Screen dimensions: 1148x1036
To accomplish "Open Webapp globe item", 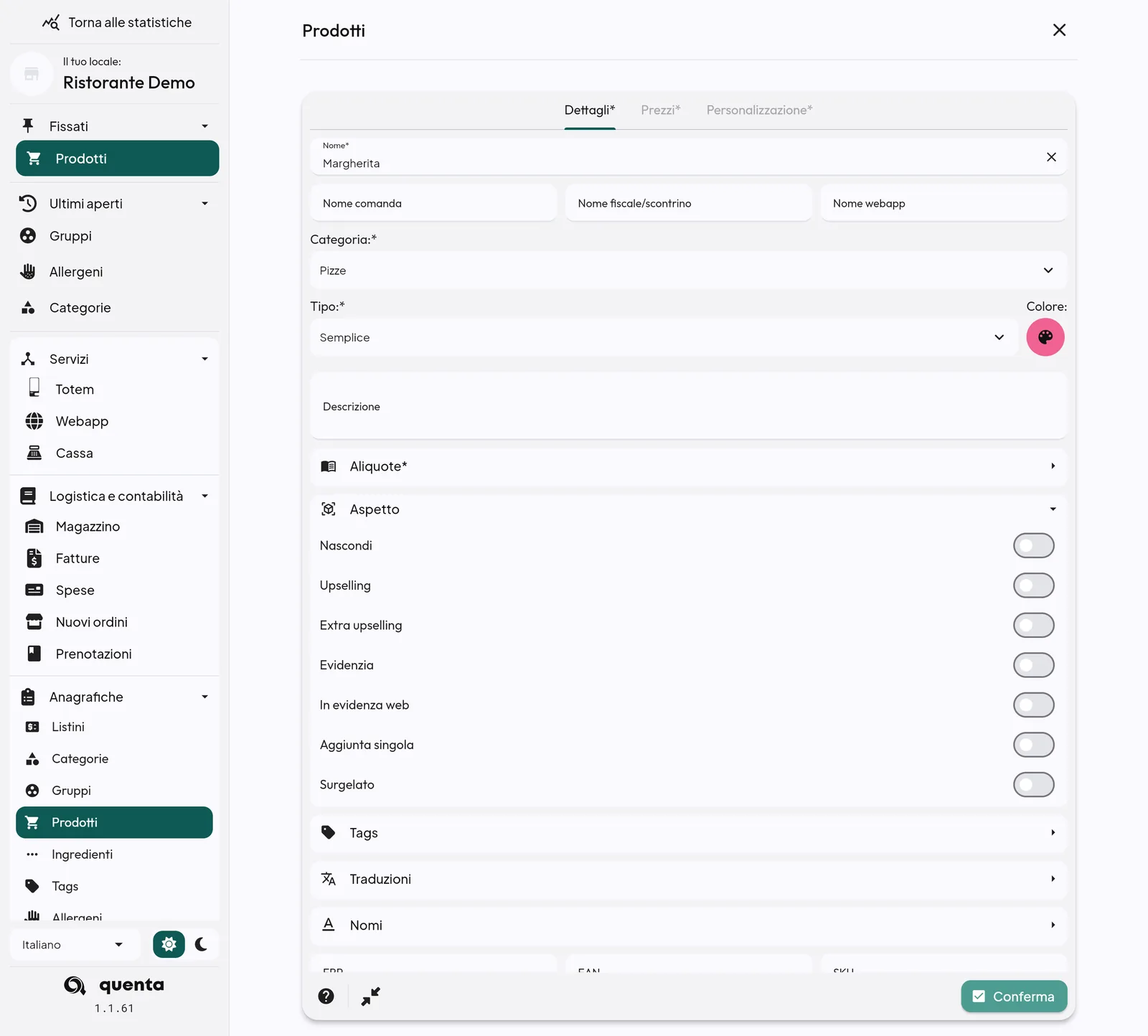I will click(114, 421).
